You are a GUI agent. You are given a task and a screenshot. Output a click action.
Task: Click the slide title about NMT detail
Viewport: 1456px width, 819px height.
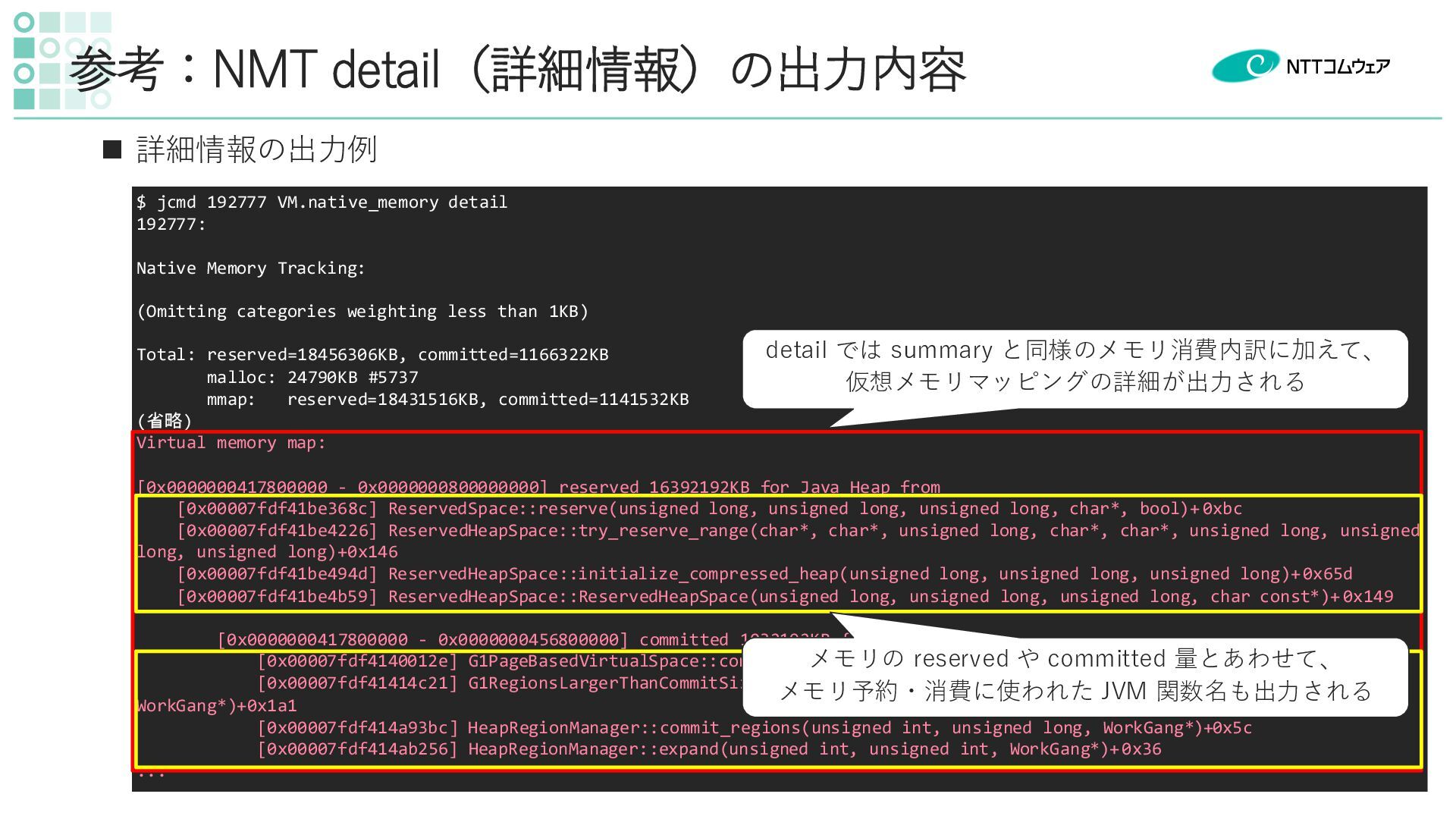(x=517, y=70)
